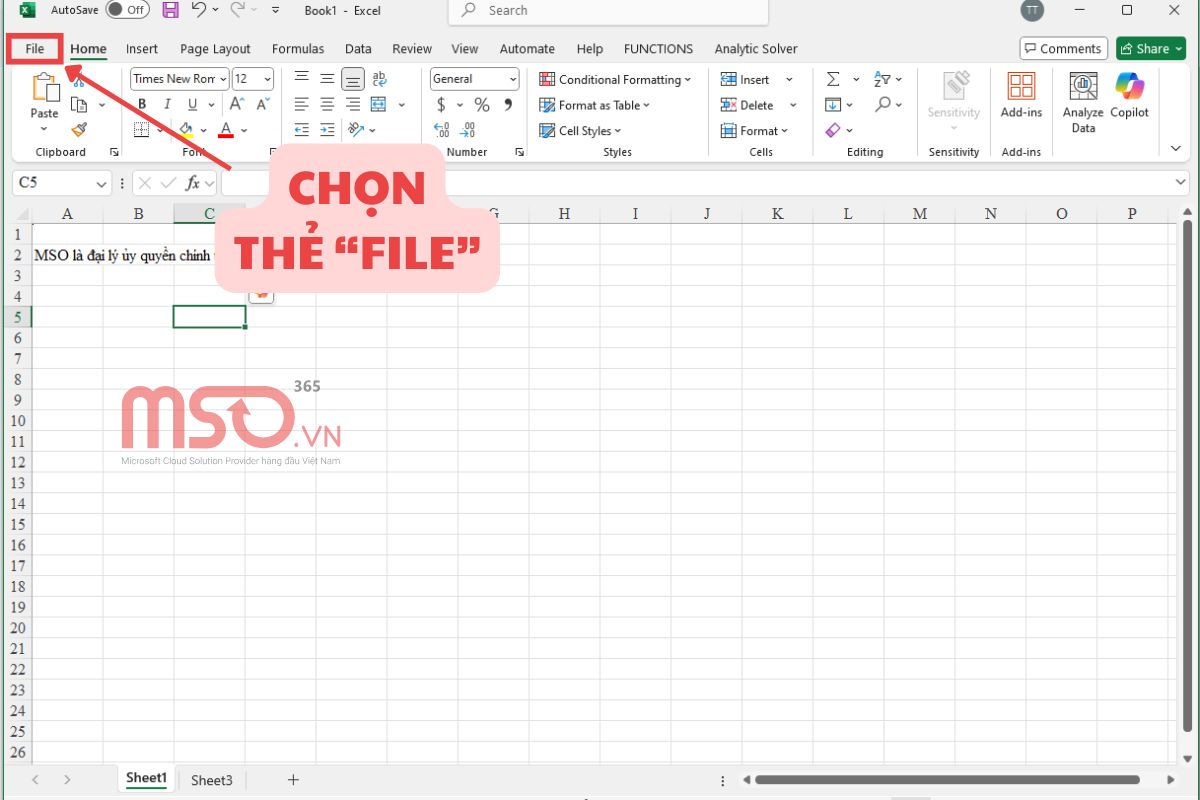Open the font size dropdown
The height and width of the screenshot is (800, 1200).
coord(266,79)
